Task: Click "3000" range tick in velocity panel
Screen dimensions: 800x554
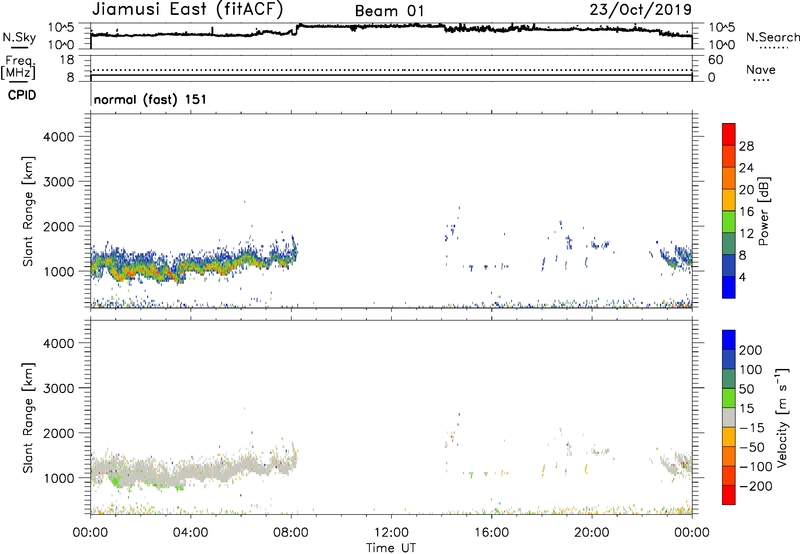Action: [x=59, y=388]
